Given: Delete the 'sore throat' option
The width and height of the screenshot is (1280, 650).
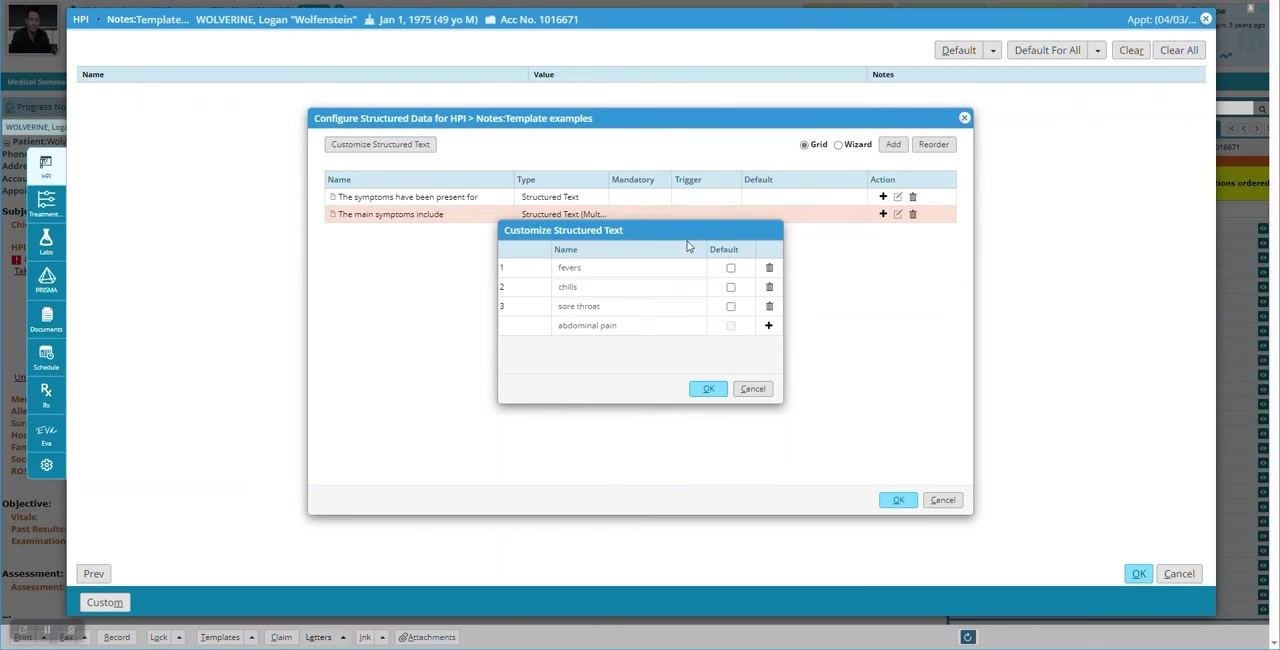Looking at the screenshot, I should [x=769, y=306].
